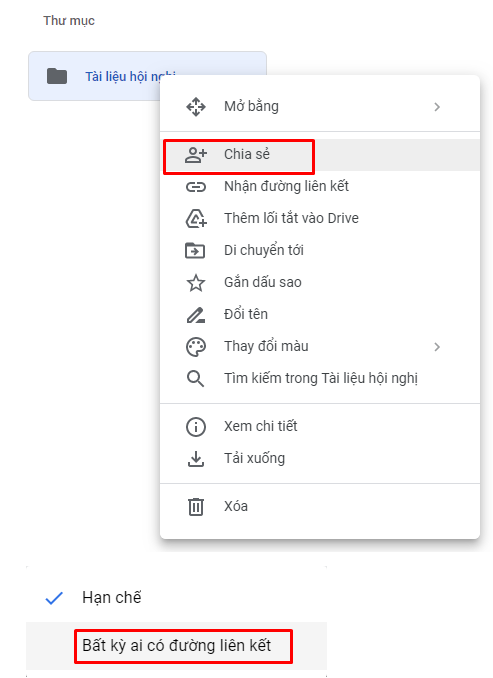Viewport: 493px width, 678px height.
Task: Click the link icon for Nhận đường liên kết
Action: 196,187
